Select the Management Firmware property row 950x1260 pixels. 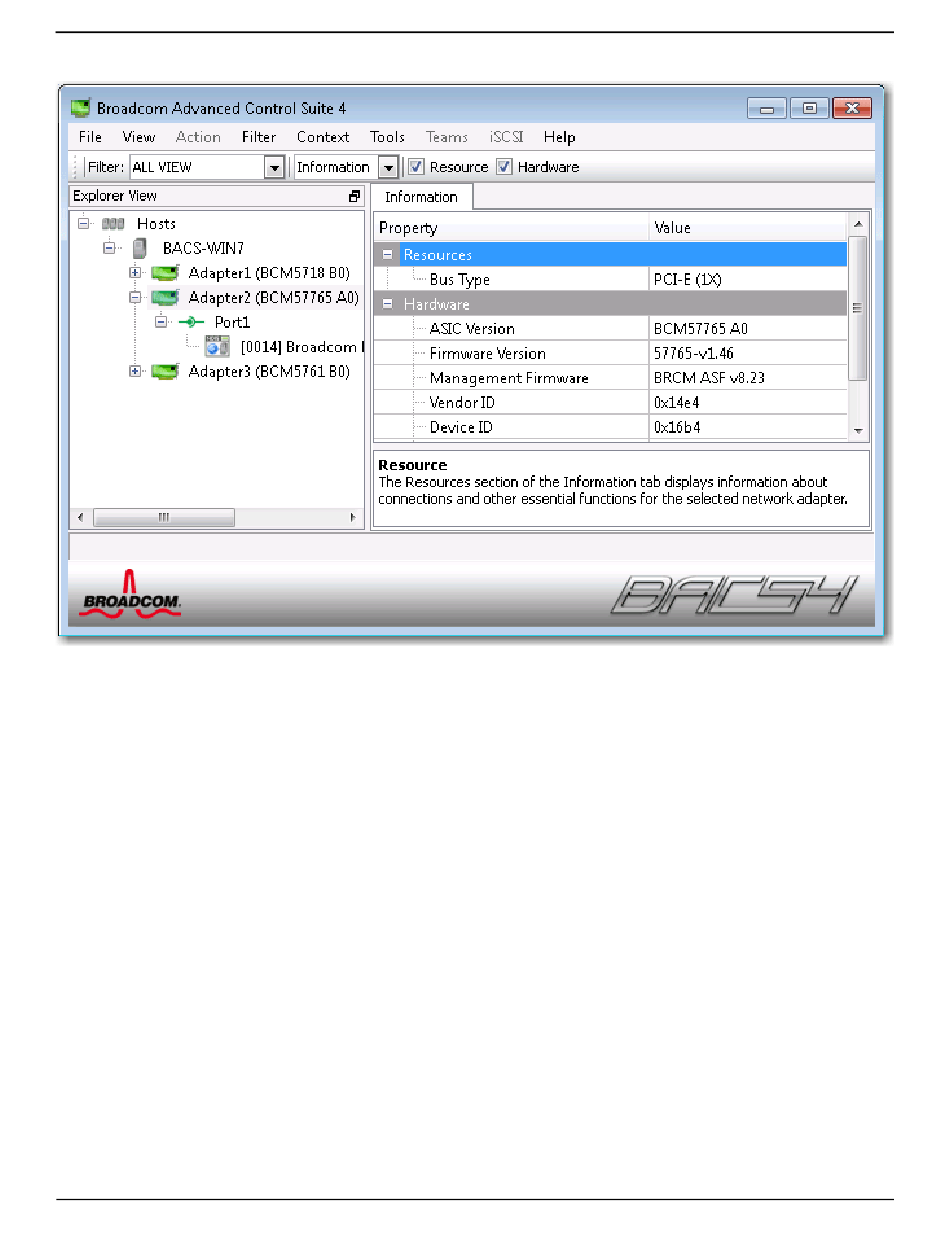click(611, 378)
